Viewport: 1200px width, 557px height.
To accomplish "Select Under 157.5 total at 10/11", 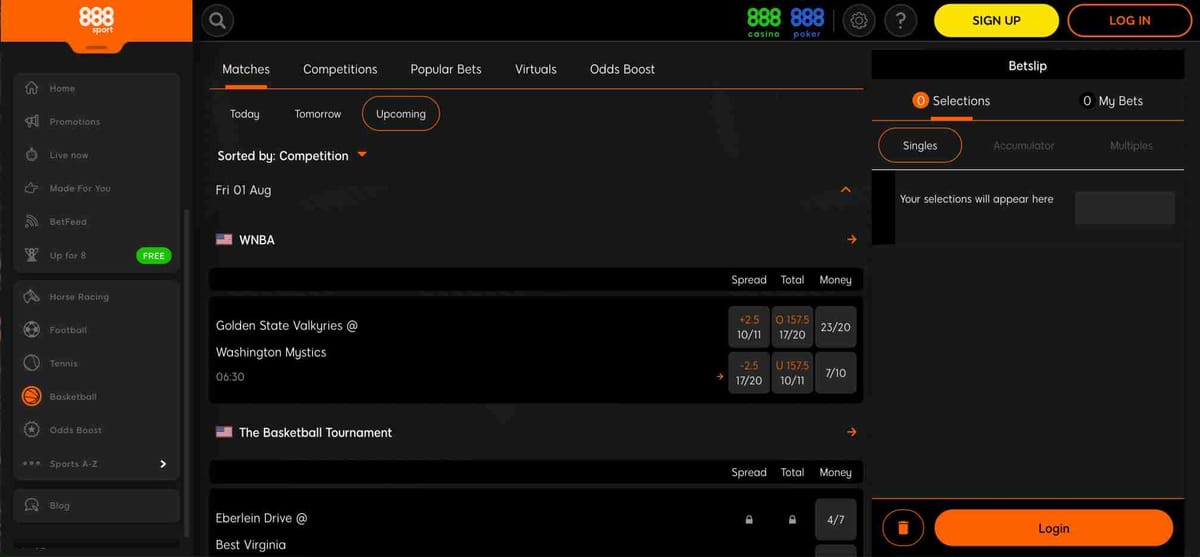I will [x=792, y=373].
